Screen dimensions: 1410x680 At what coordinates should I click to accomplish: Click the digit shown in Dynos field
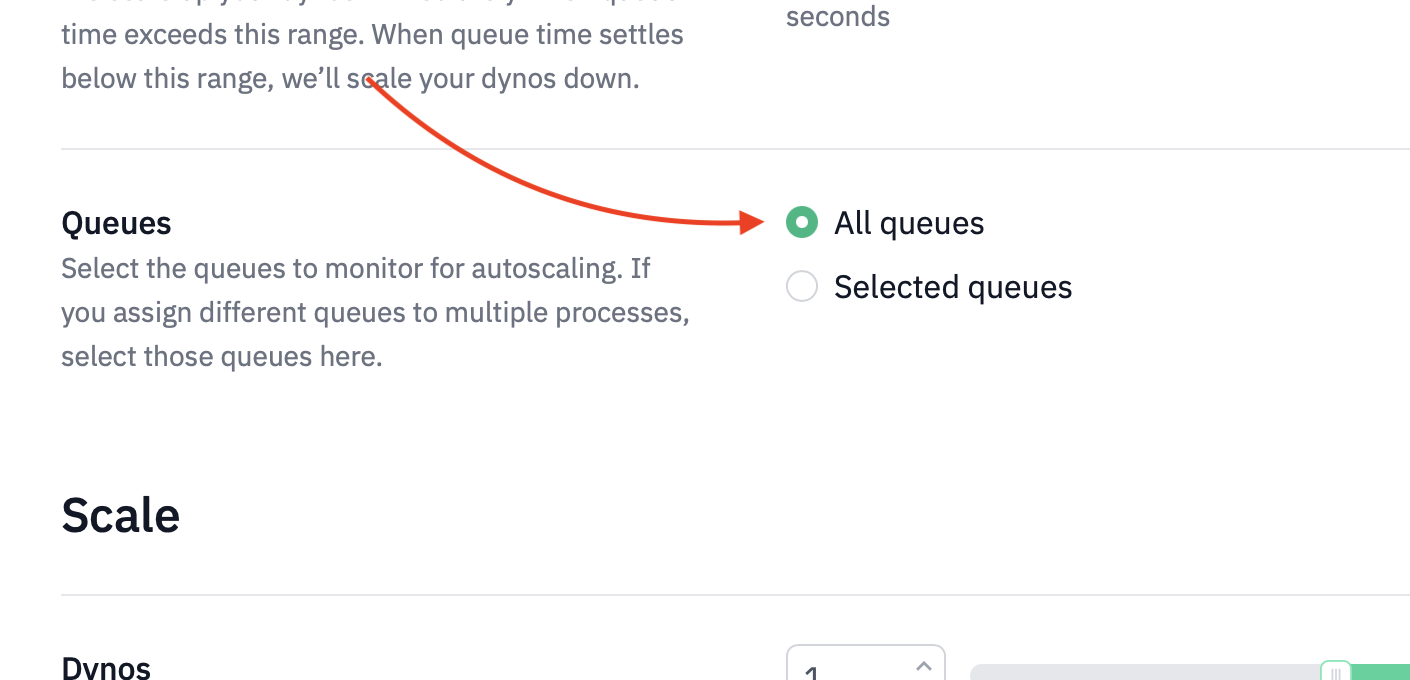(811, 674)
